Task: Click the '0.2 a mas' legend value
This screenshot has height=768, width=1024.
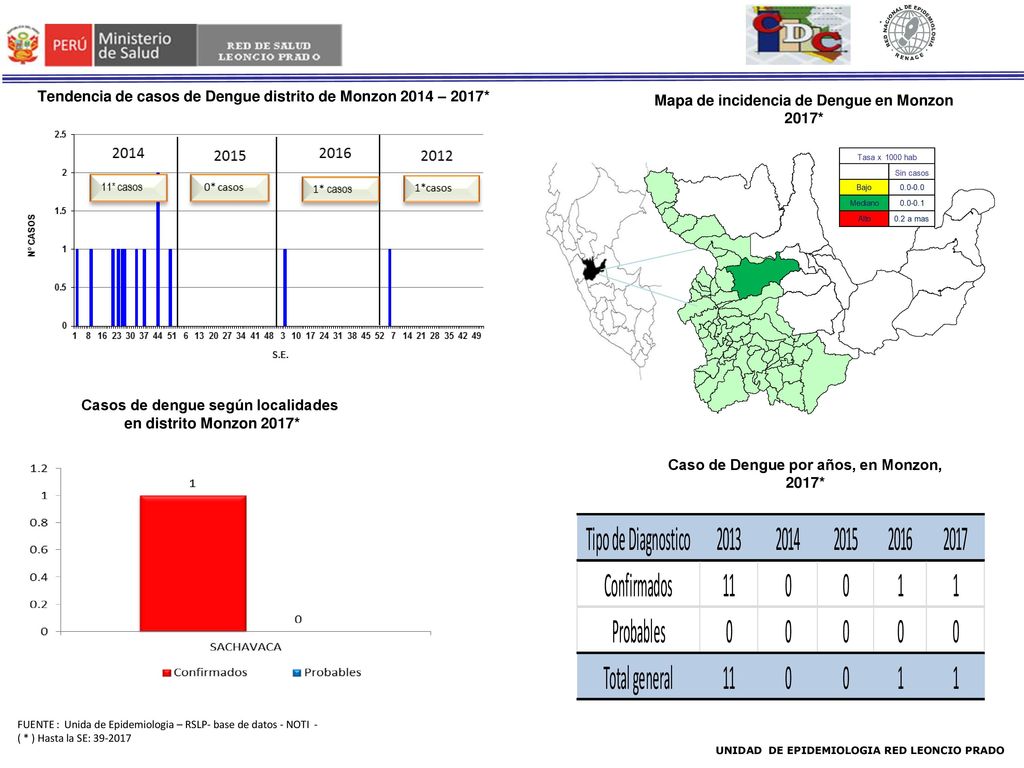Action: click(x=911, y=219)
